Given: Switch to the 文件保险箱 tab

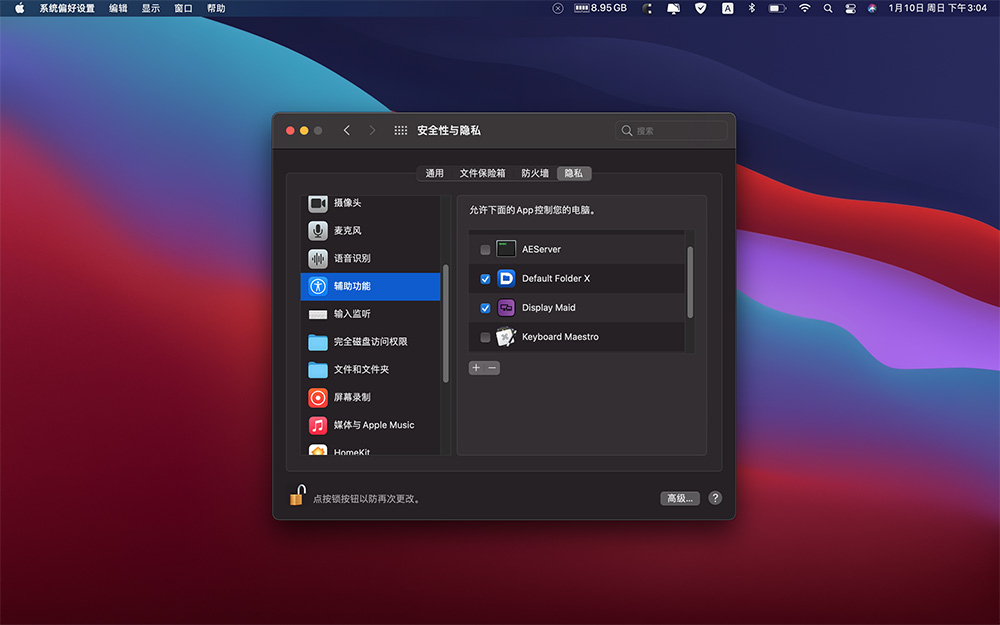Looking at the screenshot, I should [482, 173].
